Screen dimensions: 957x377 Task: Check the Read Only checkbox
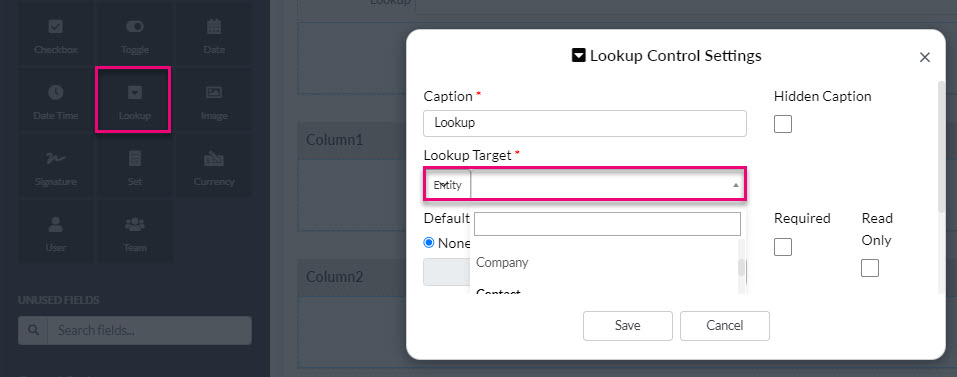pos(870,268)
